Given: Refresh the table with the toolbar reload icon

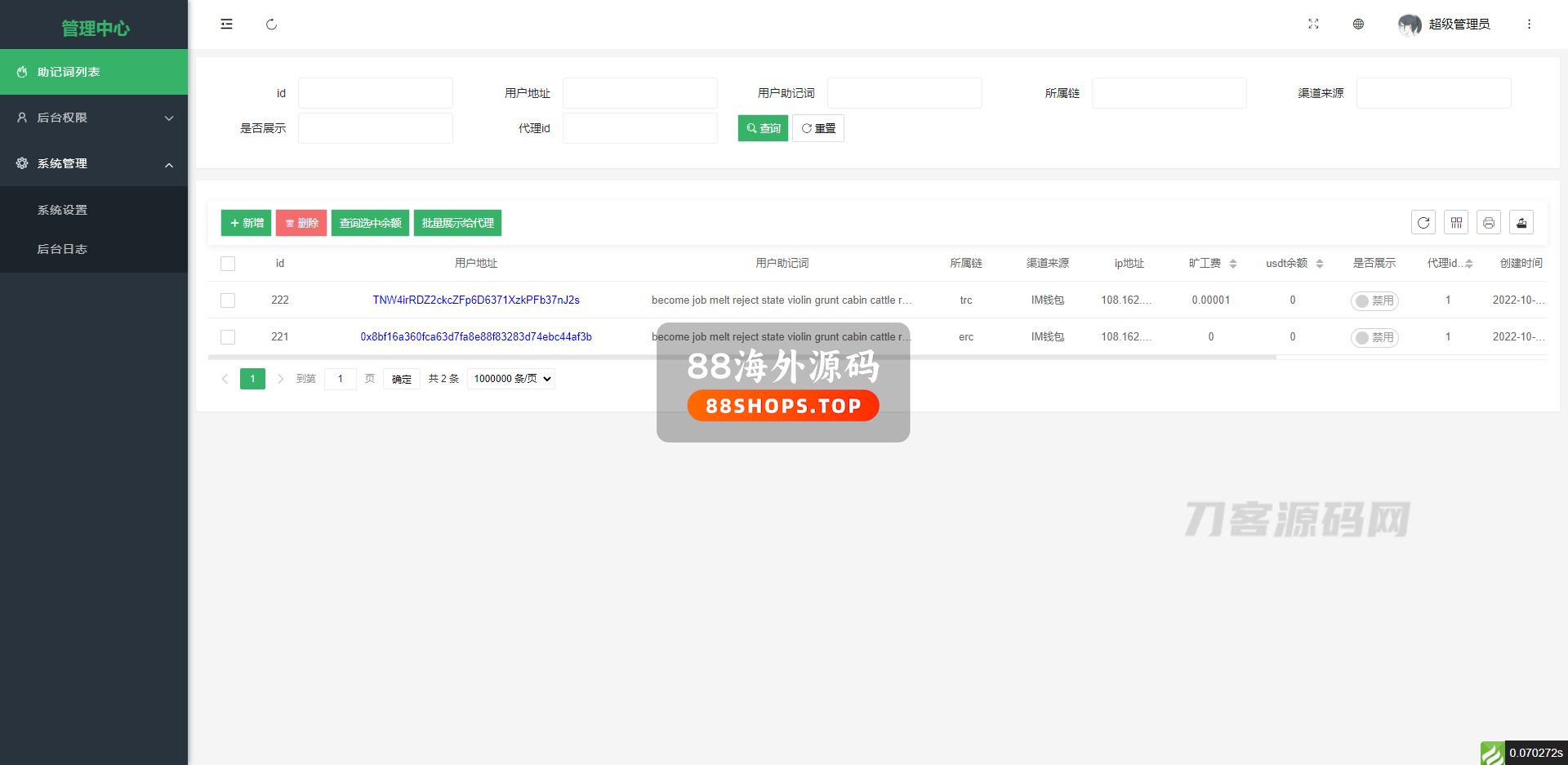Looking at the screenshot, I should coord(1423,223).
